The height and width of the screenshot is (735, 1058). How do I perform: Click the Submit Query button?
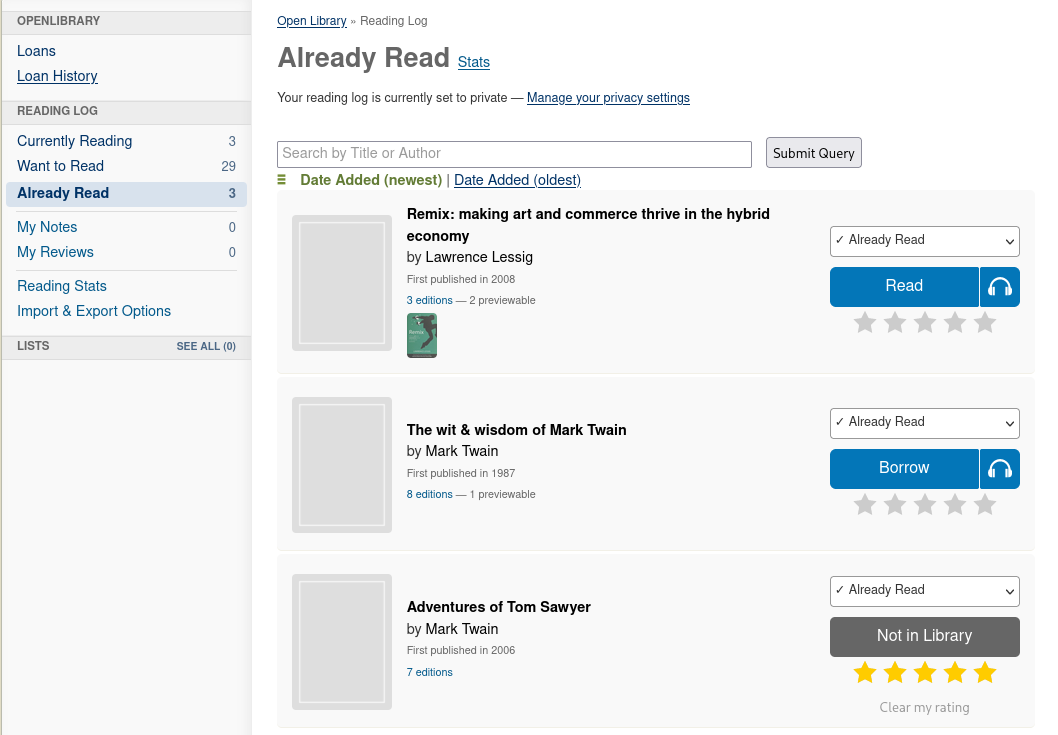814,153
